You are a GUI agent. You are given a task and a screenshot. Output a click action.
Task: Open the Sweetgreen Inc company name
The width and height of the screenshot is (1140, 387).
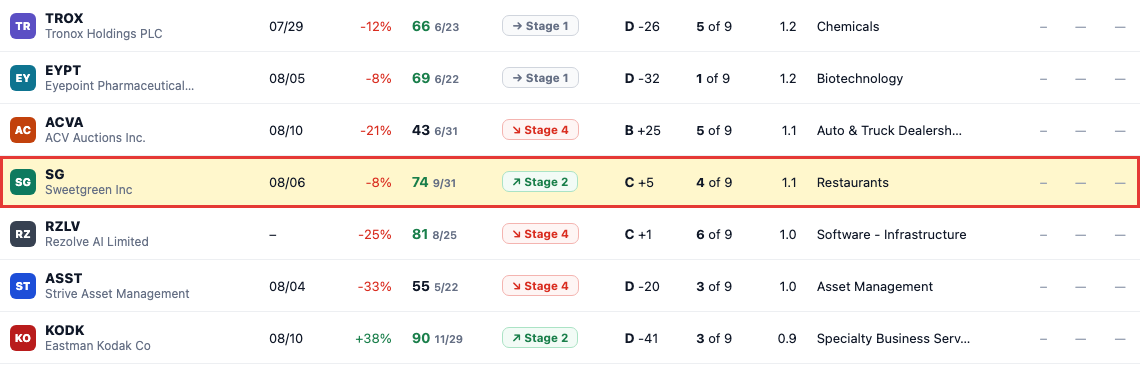(89, 190)
